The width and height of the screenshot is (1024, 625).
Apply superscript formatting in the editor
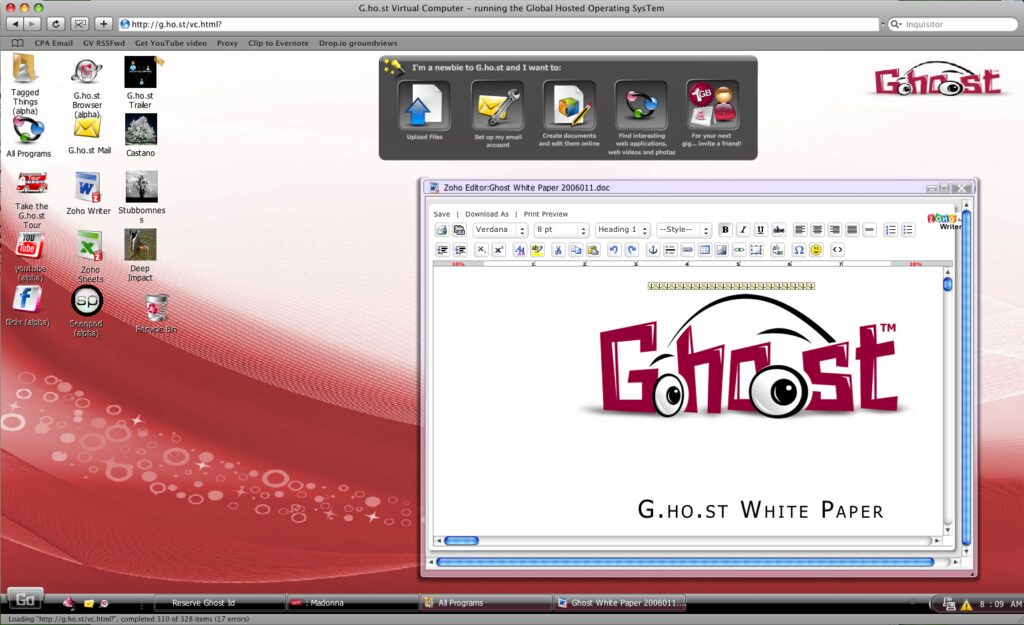click(499, 249)
